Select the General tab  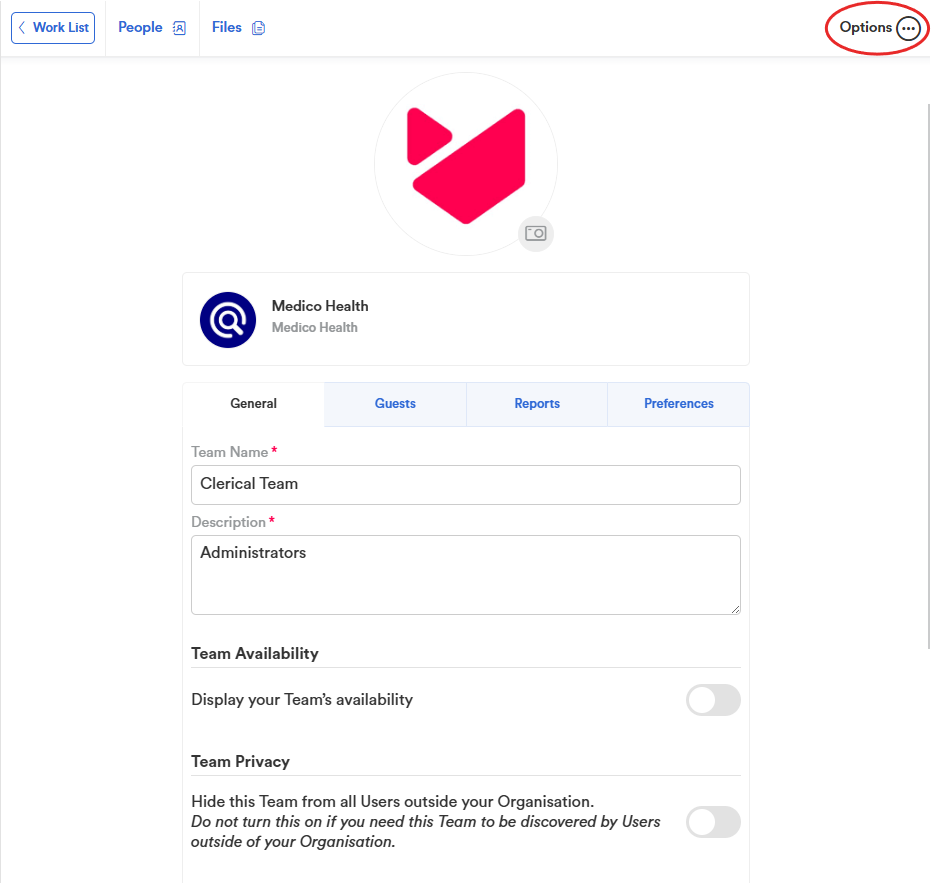click(254, 404)
